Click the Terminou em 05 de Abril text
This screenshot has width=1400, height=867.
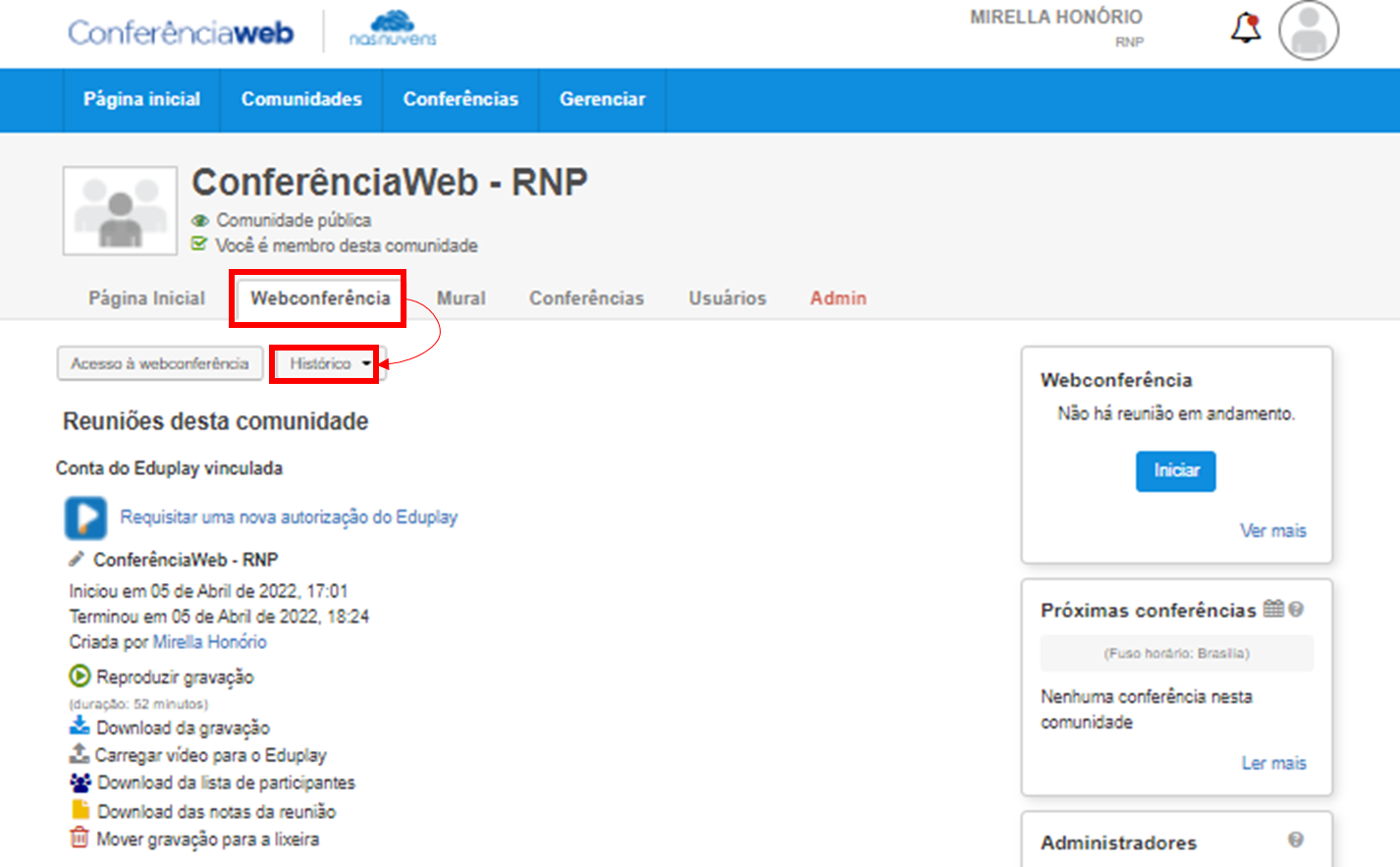point(219,617)
